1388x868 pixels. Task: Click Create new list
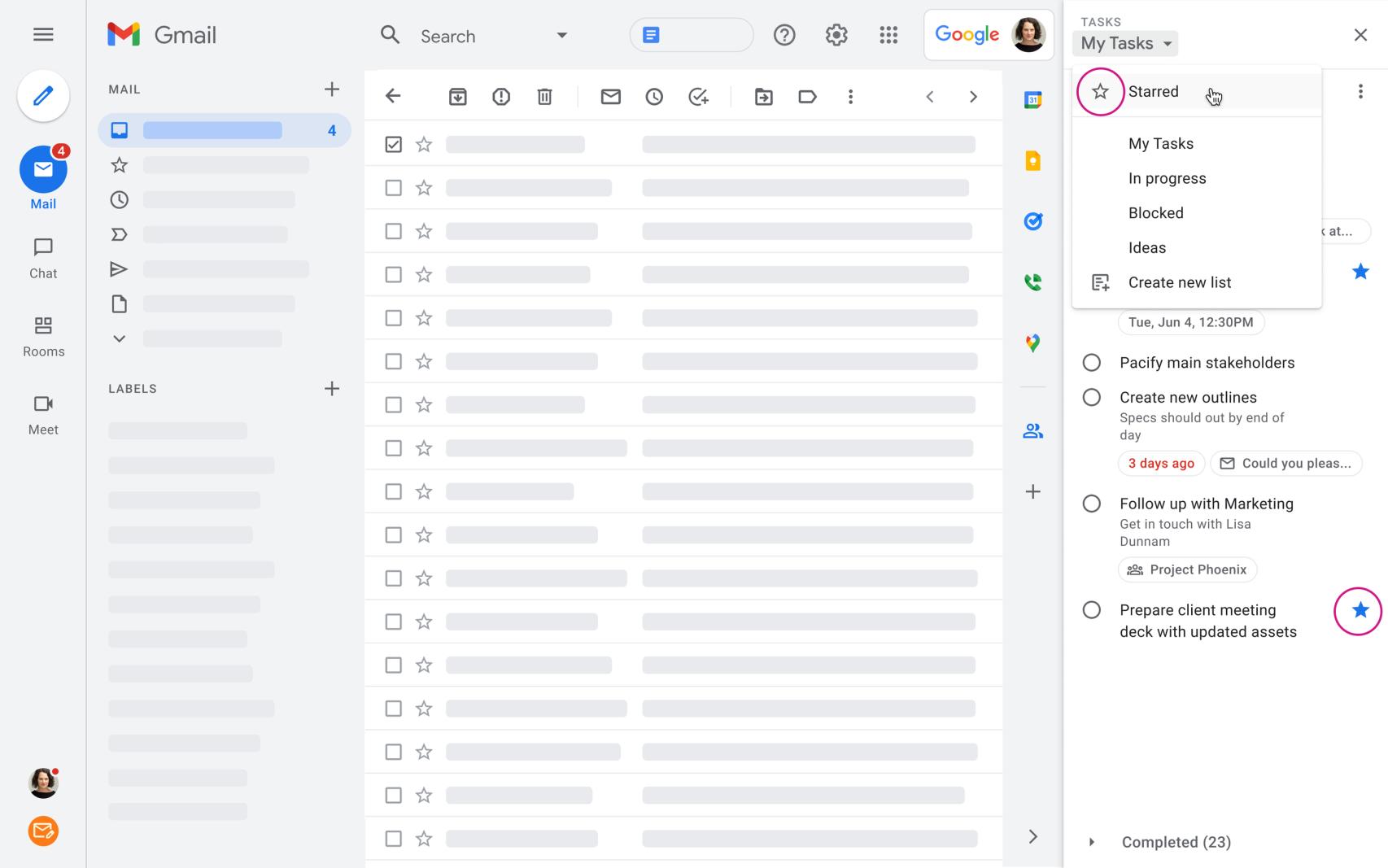tap(1179, 282)
